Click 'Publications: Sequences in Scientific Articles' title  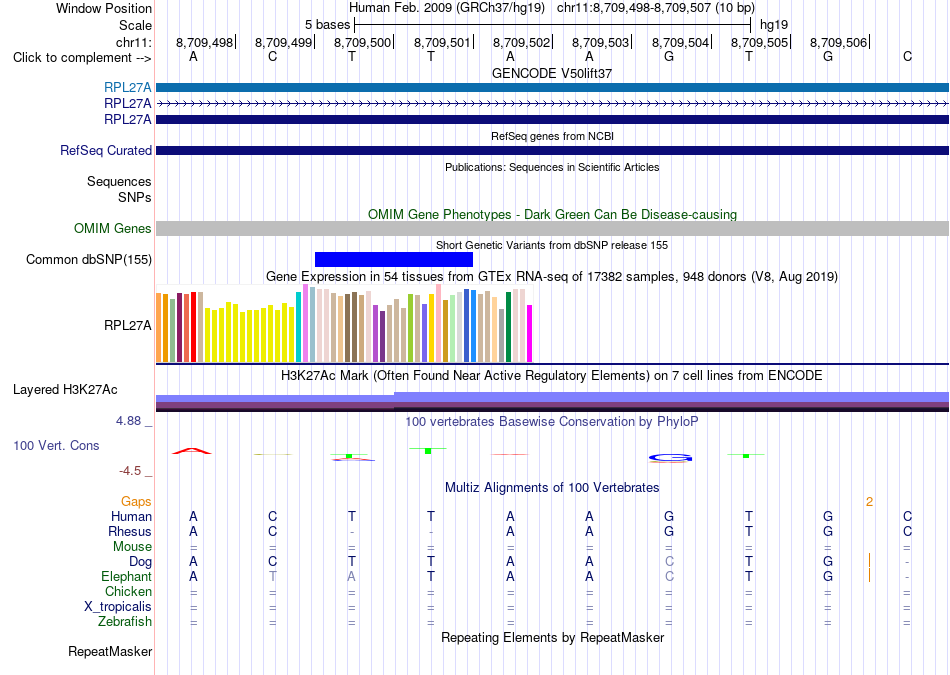coord(552,167)
